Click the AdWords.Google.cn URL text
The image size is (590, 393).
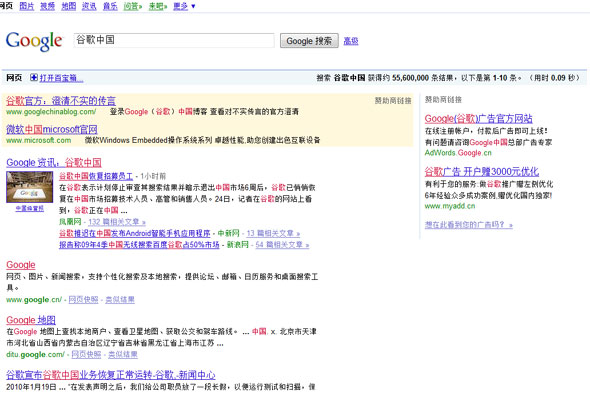458,153
